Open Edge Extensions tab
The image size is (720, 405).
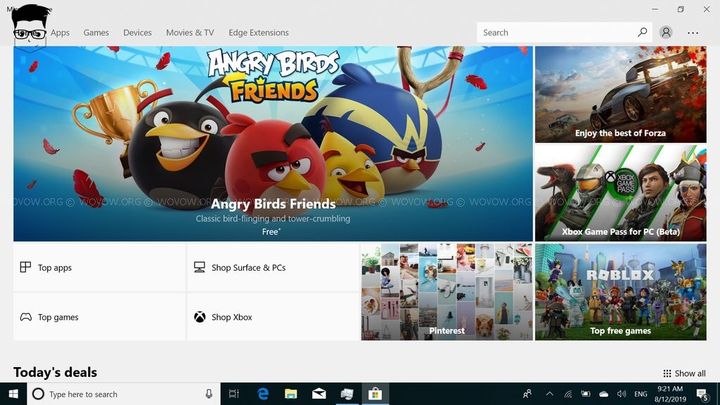point(259,33)
